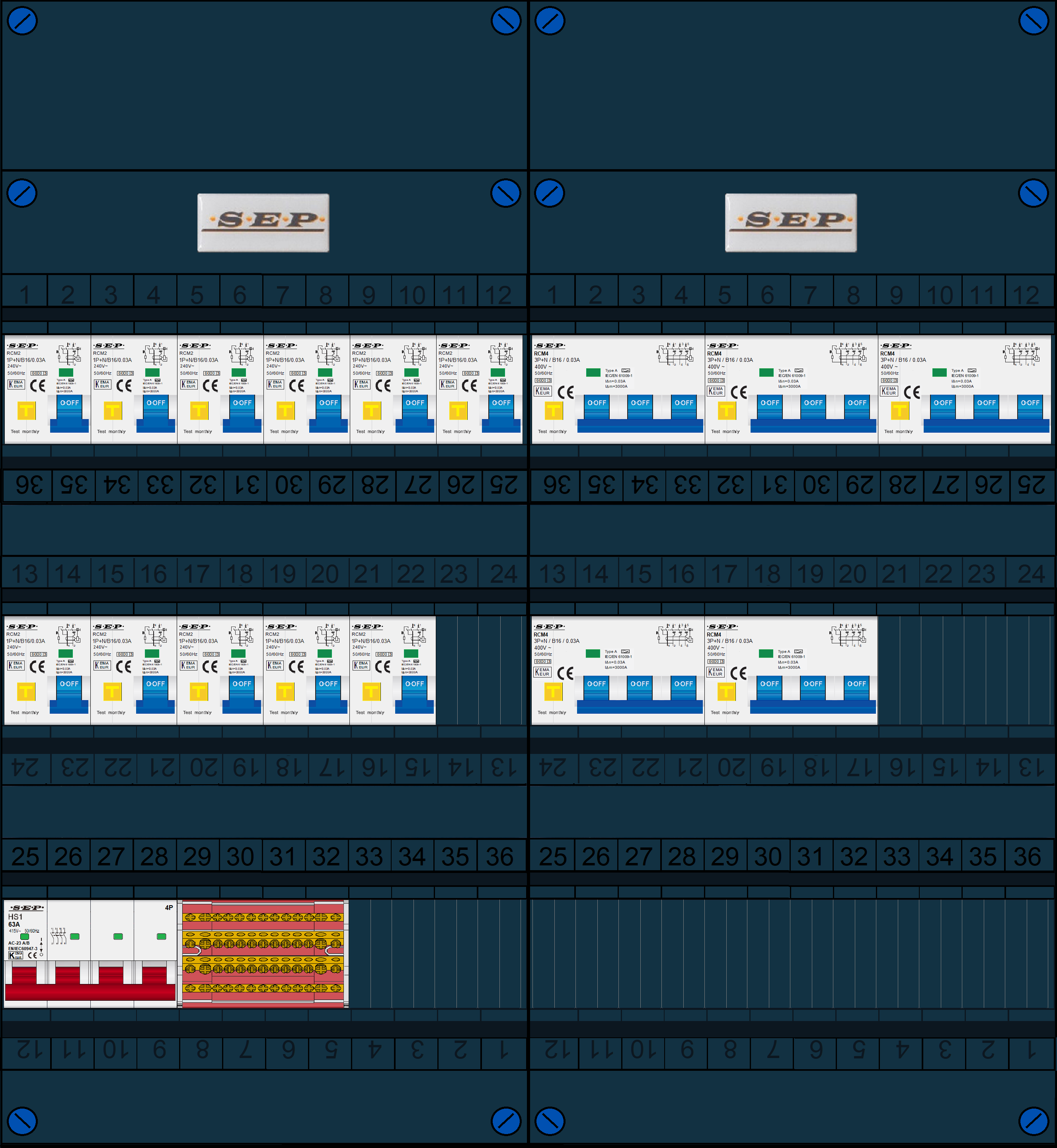Toggle middle OFF switch of right panel RCM4 slots 13-16
1057x1148 pixels.
[x=640, y=687]
